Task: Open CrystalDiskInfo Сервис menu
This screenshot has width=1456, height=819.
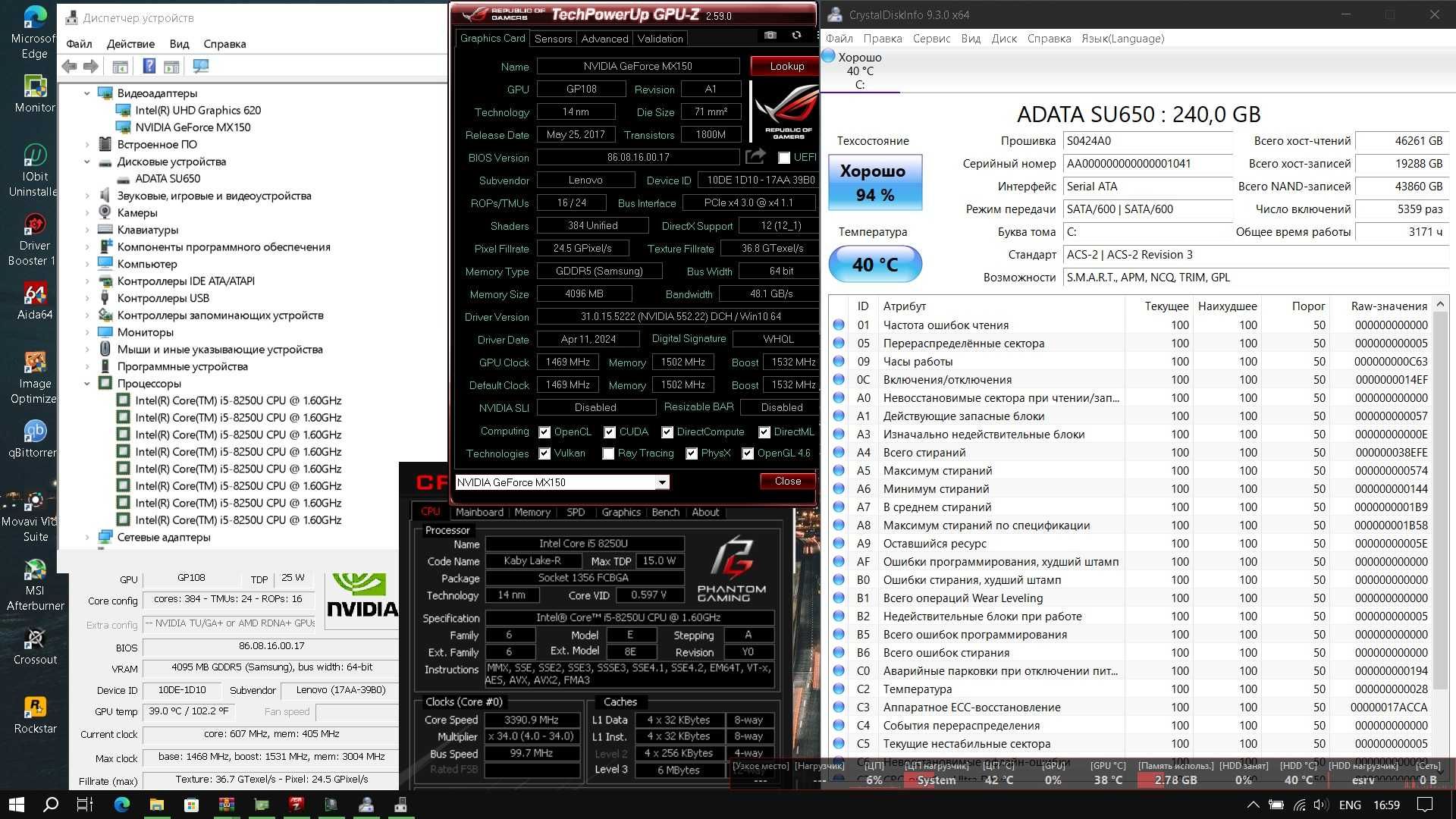Action: coord(931,38)
